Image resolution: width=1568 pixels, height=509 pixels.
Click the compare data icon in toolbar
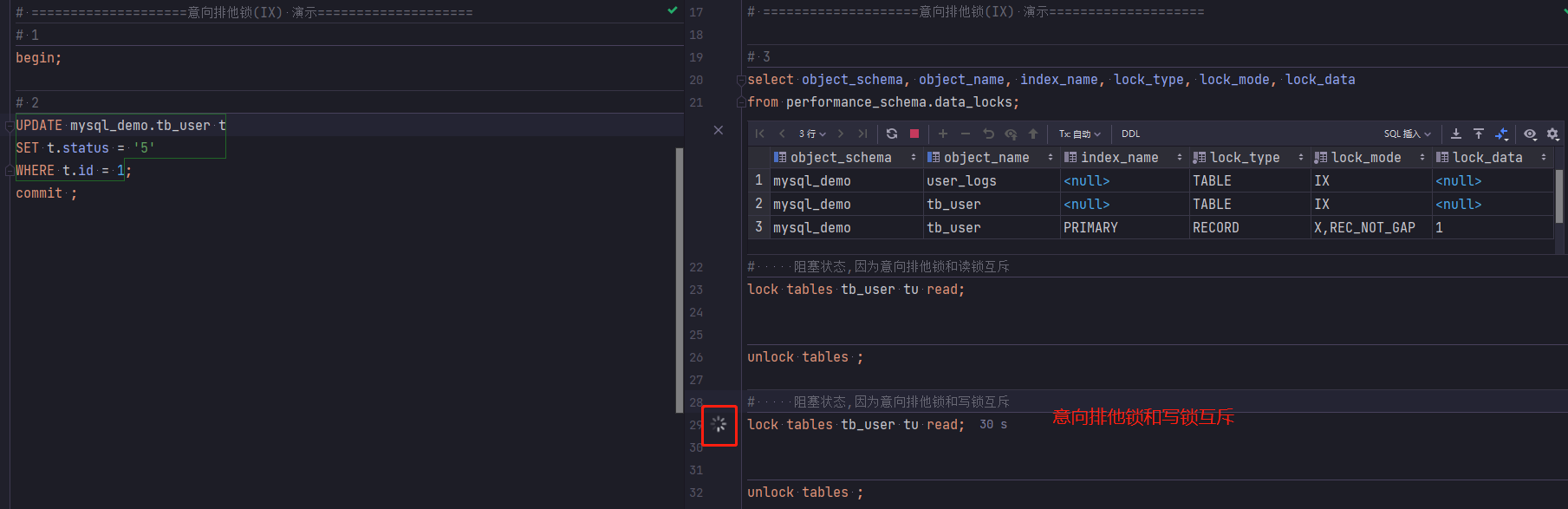(x=1501, y=134)
